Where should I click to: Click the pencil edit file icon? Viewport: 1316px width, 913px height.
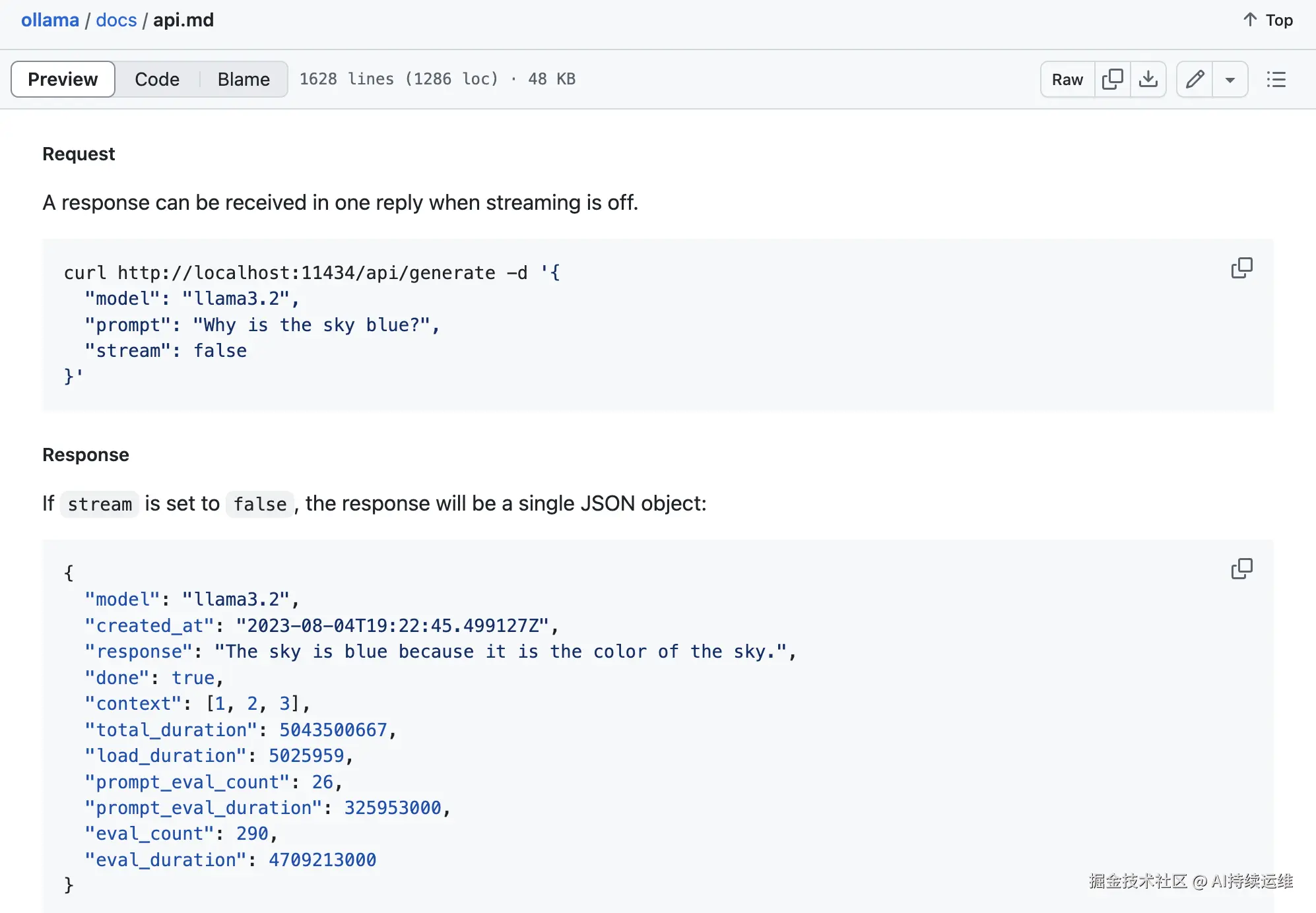1195,79
